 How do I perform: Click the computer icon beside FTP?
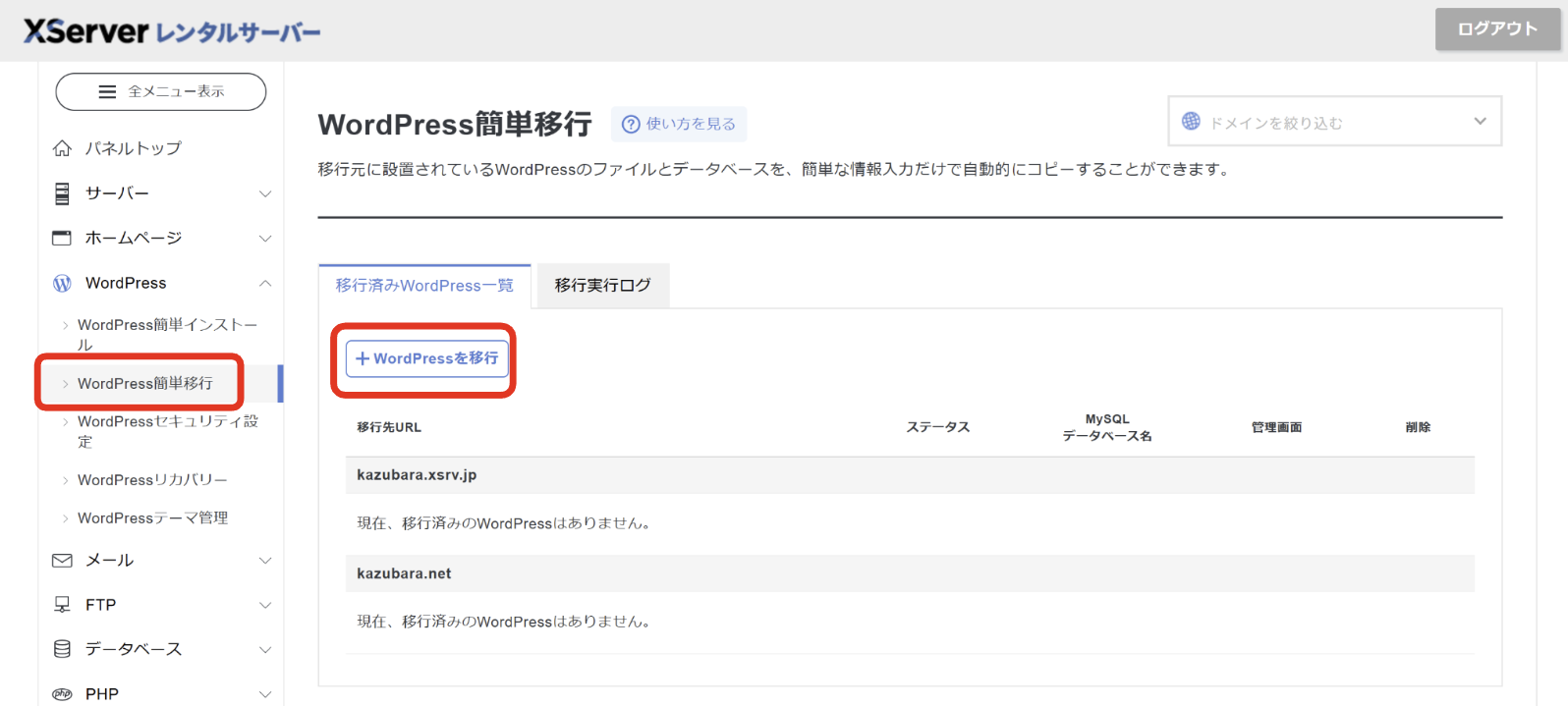pyautogui.click(x=62, y=605)
